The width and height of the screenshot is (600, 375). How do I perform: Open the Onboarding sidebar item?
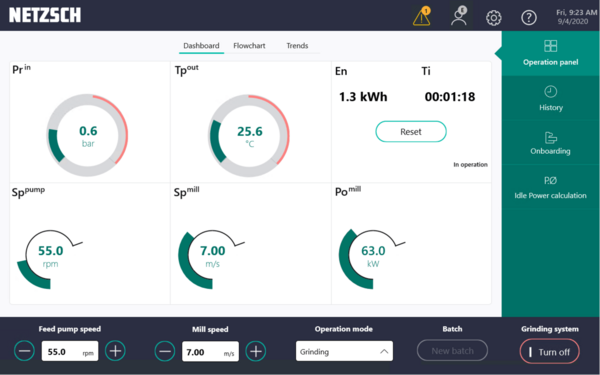coord(551,143)
